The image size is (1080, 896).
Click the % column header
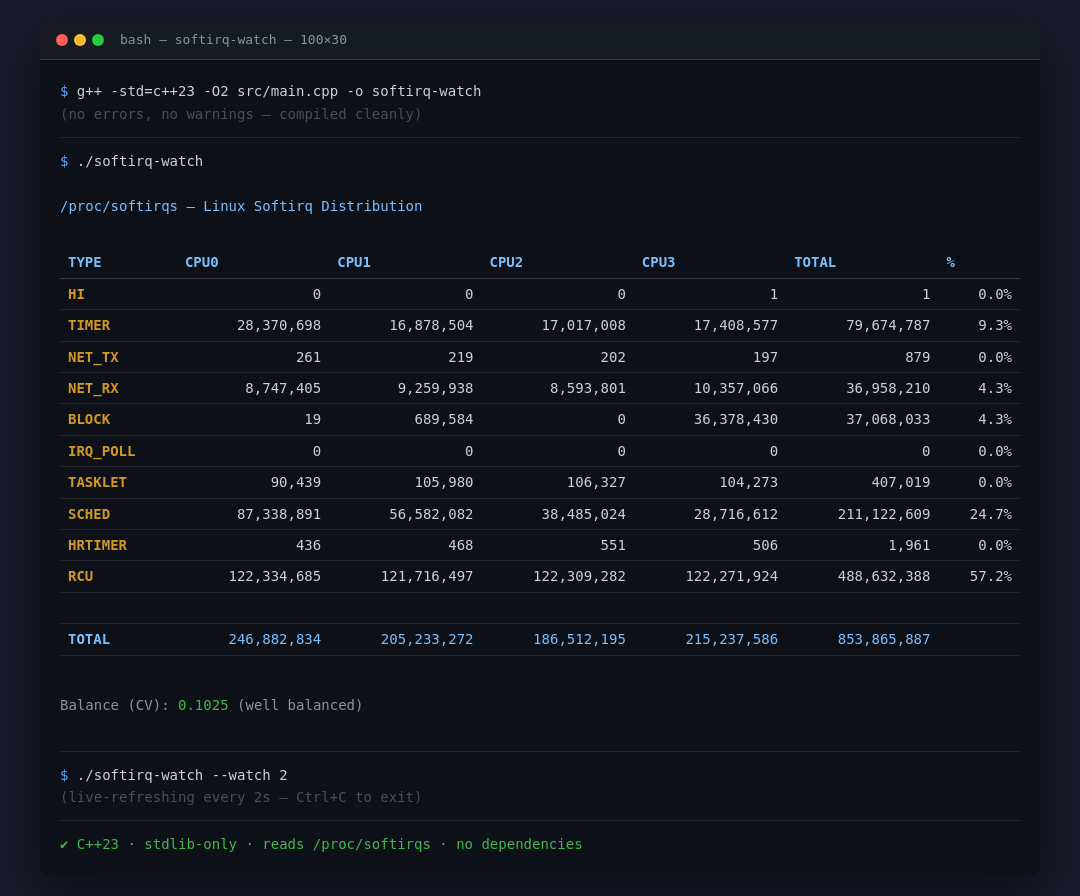(951, 262)
